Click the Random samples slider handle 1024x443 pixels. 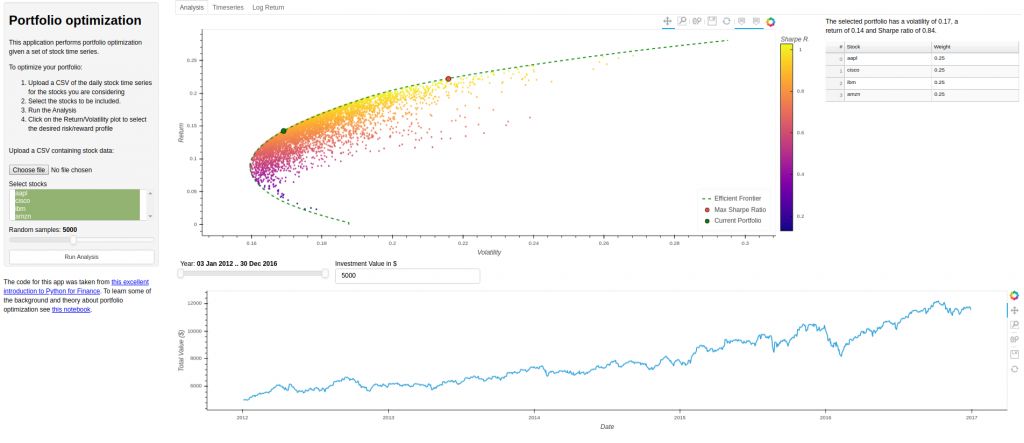click(x=72, y=240)
